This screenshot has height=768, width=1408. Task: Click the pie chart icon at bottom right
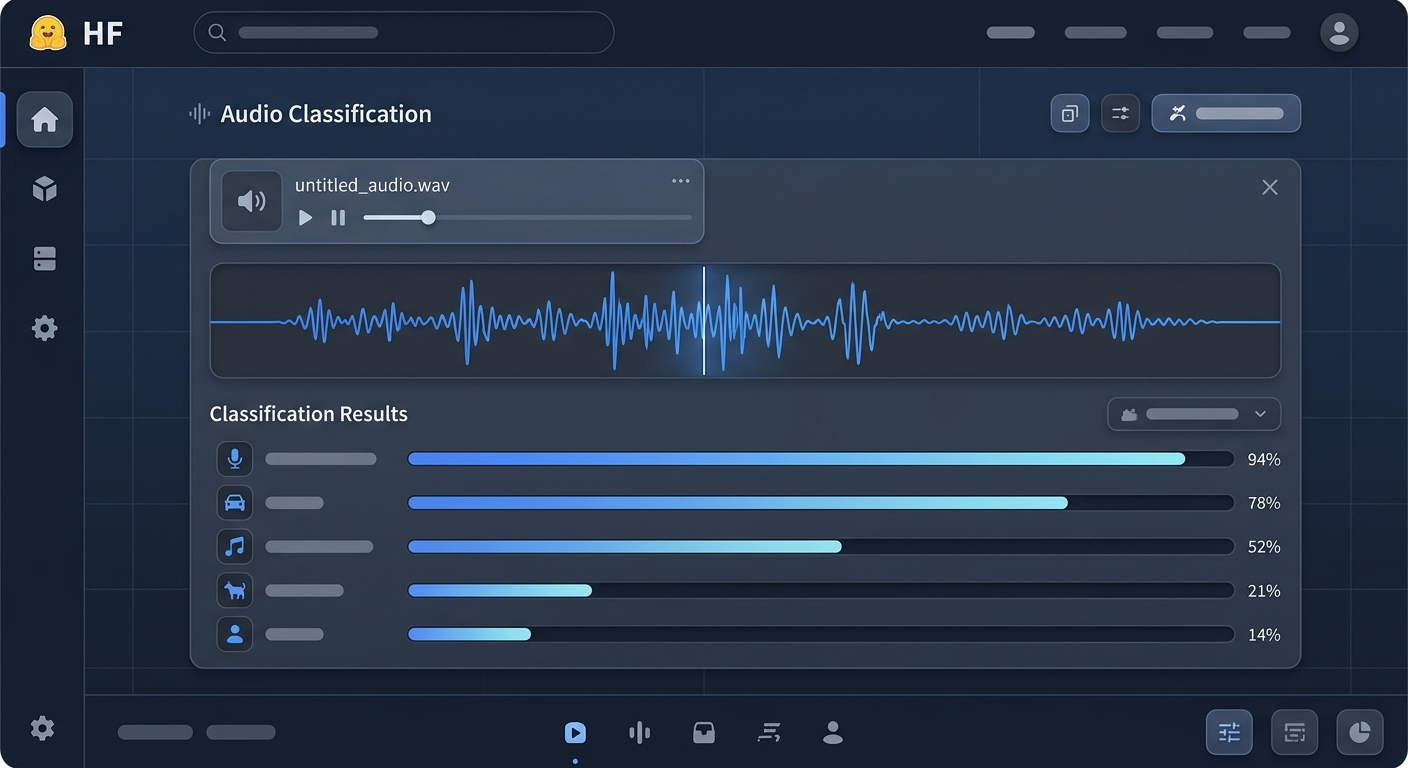pos(1359,733)
